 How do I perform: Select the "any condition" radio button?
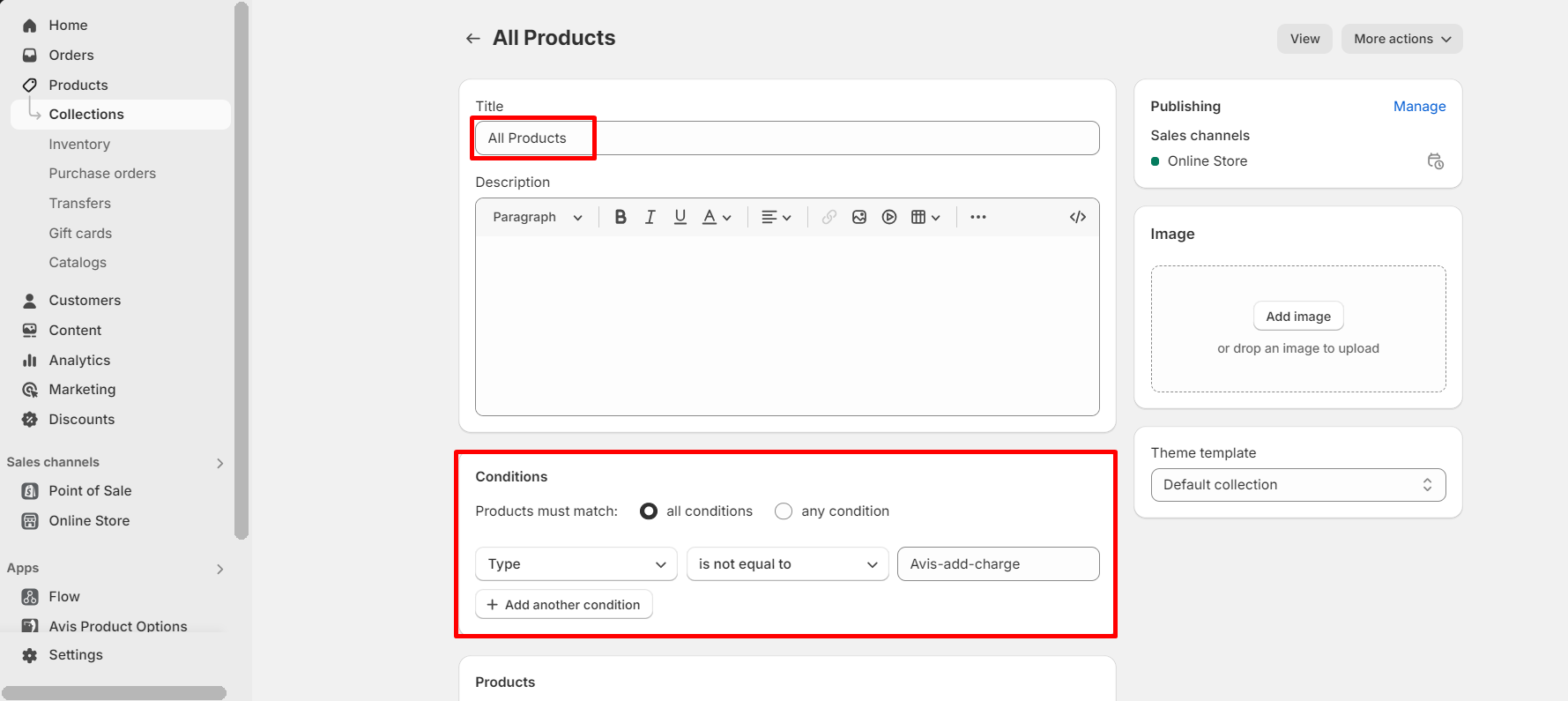click(x=783, y=511)
